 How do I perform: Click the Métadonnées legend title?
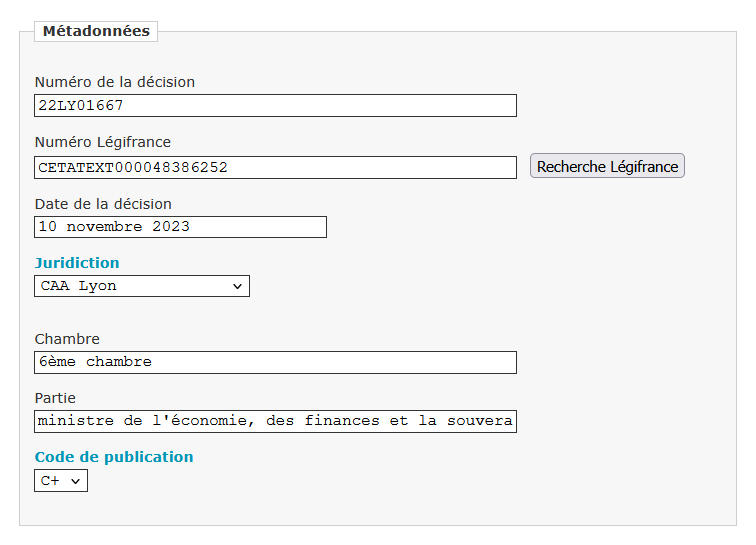click(96, 31)
